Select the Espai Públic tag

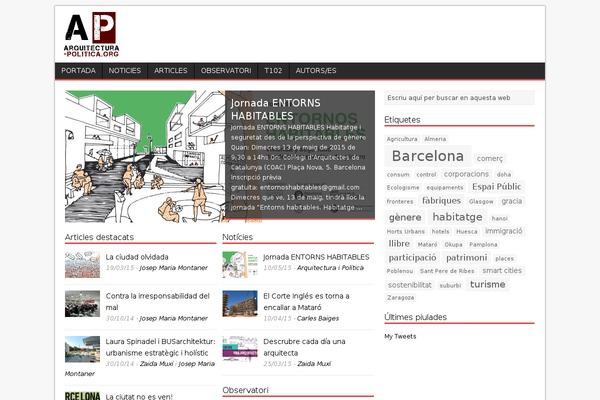pos(497,187)
